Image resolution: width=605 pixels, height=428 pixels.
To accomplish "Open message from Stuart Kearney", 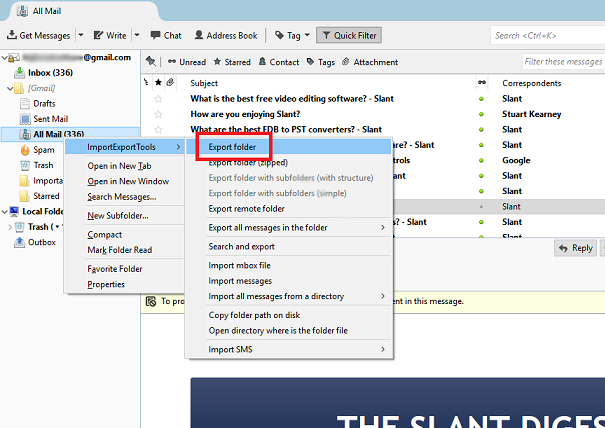I will coord(532,114).
